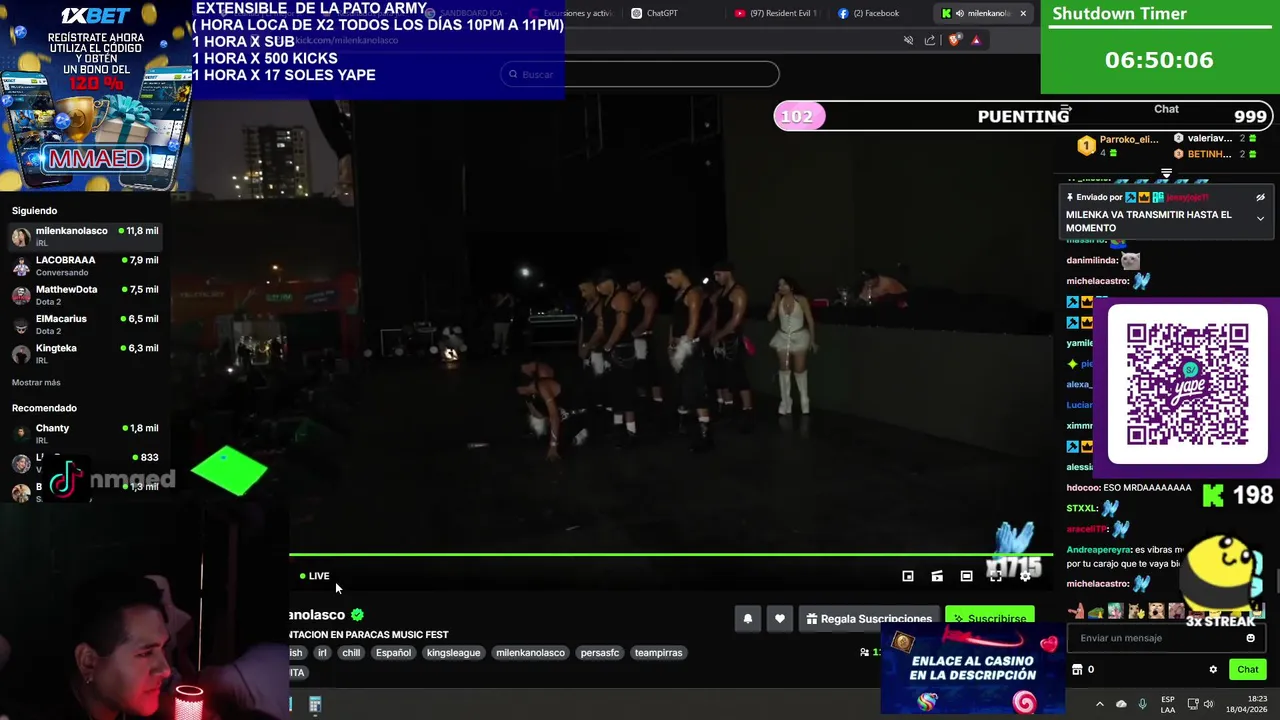Screen dimensions: 1280x720
Task: Expand Mostrar más in sidebar
Action: point(36,383)
